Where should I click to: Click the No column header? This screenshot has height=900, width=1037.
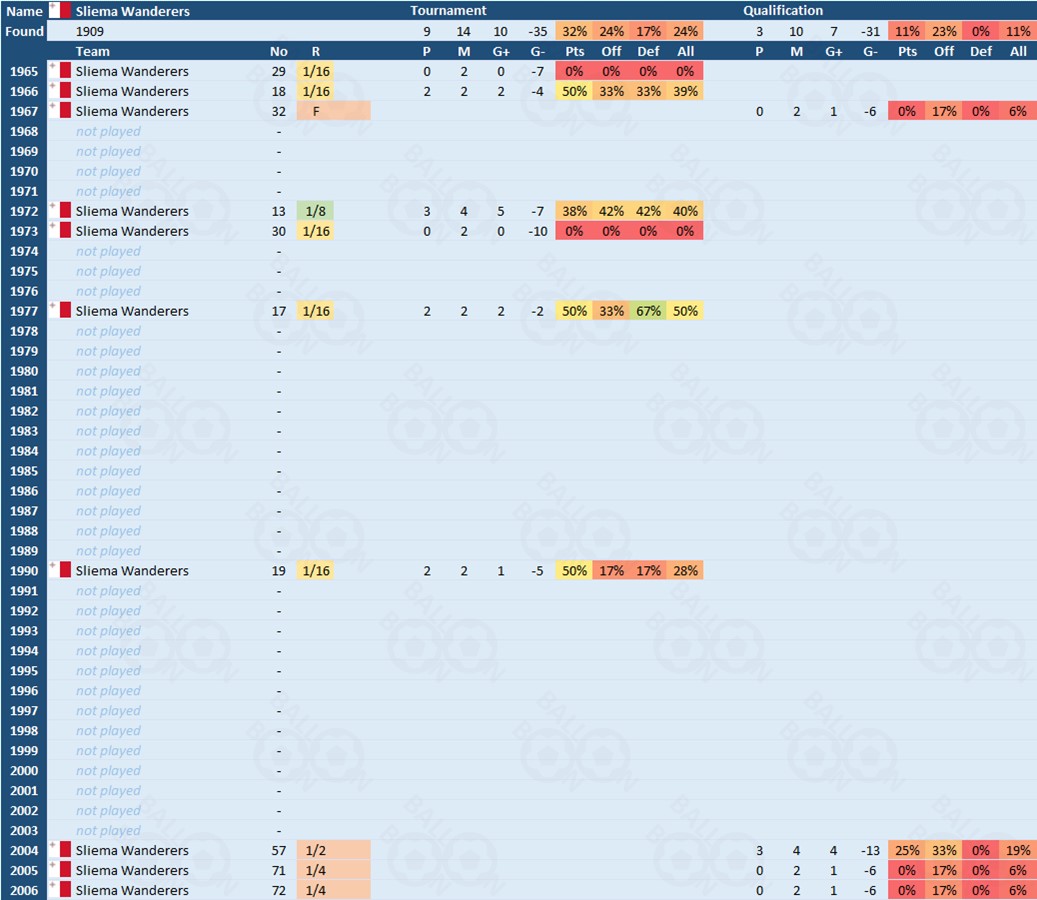click(279, 51)
